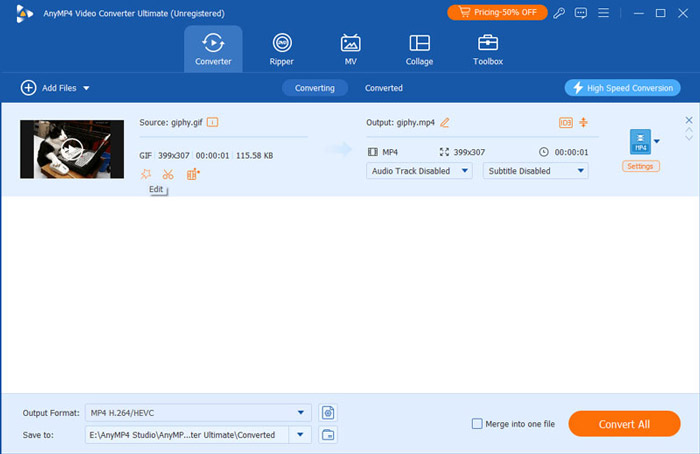Click the Save to path field

tap(187, 435)
